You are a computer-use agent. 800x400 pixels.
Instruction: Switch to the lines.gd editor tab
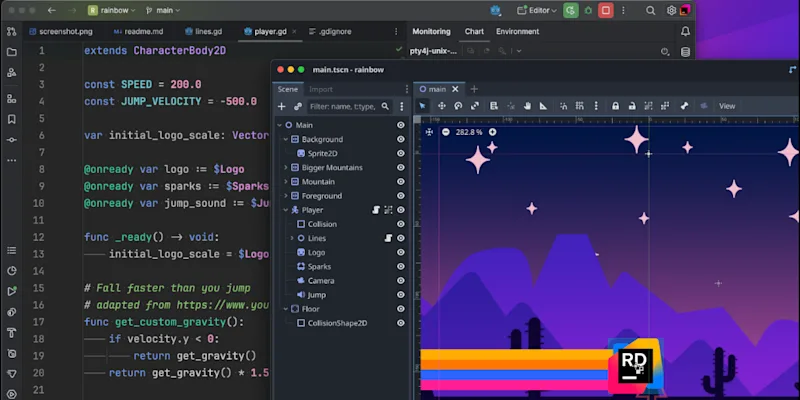[204, 32]
